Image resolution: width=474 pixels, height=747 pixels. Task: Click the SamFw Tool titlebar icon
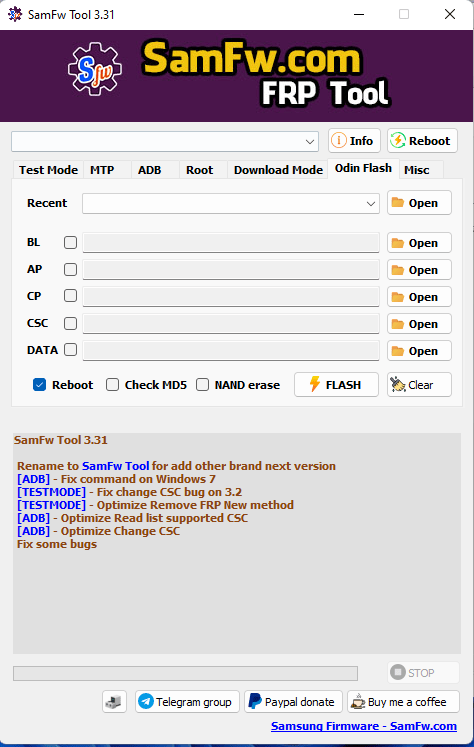point(15,14)
